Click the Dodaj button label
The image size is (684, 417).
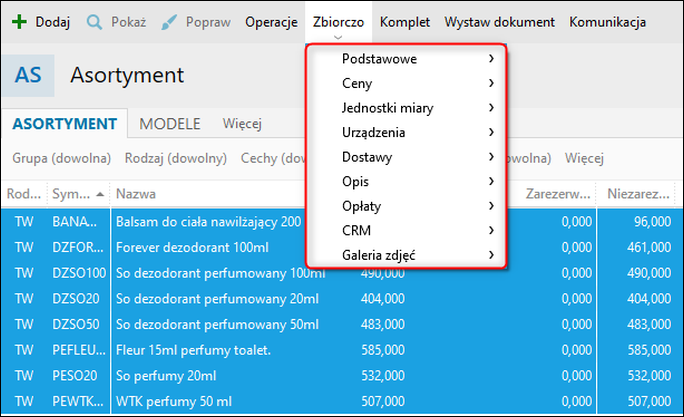pos(53,22)
